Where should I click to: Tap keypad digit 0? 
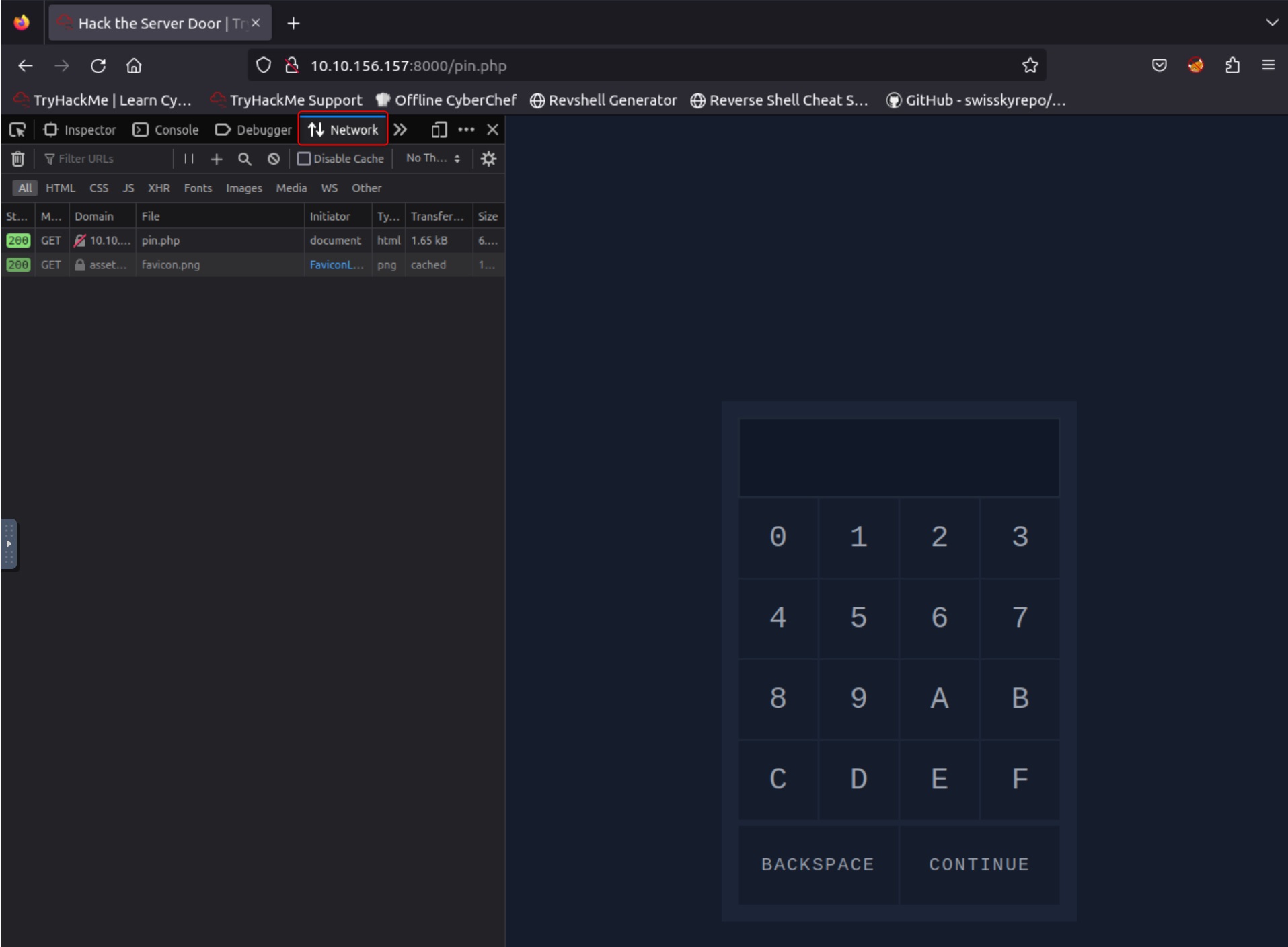[x=778, y=537]
